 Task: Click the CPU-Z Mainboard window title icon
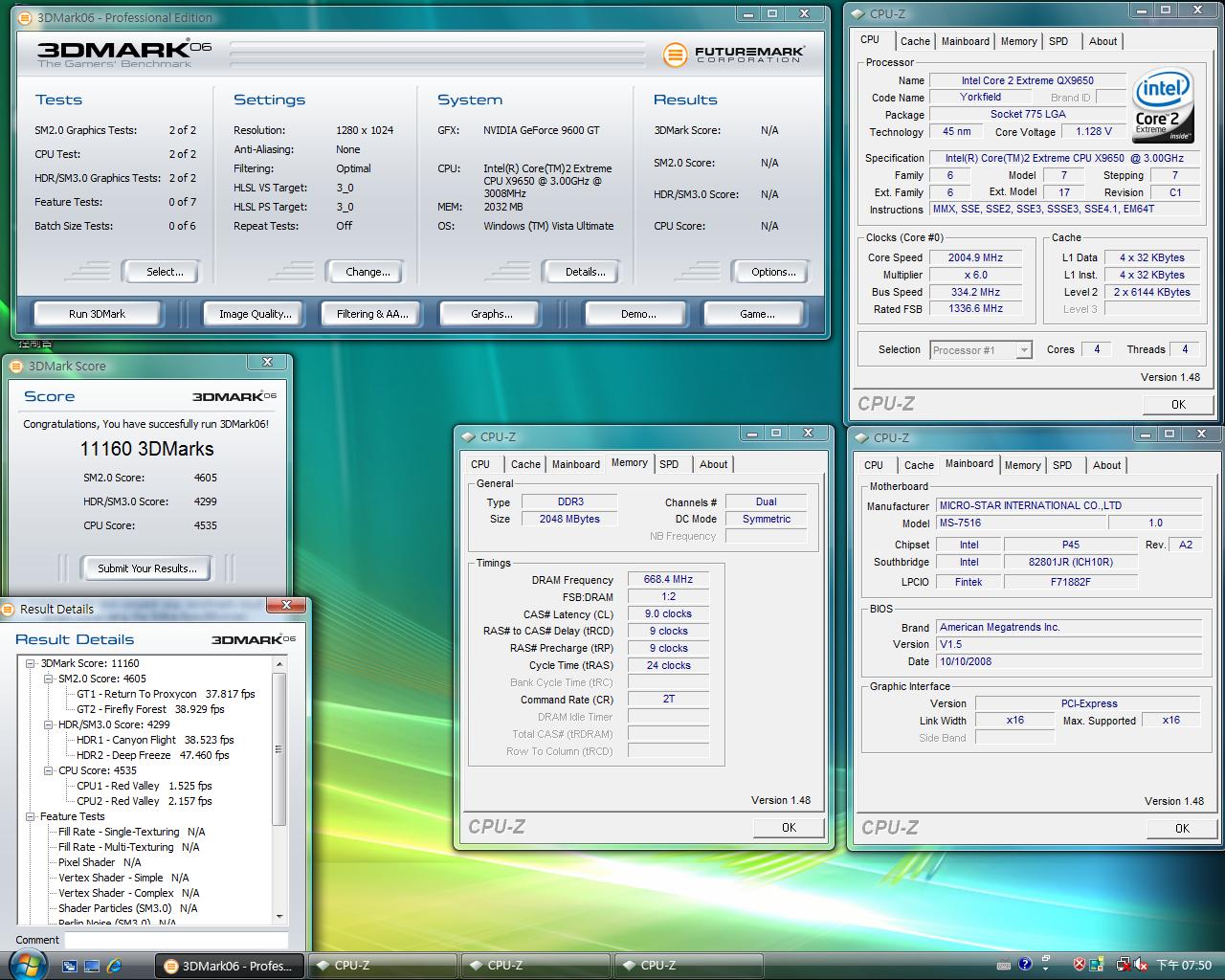pos(862,437)
